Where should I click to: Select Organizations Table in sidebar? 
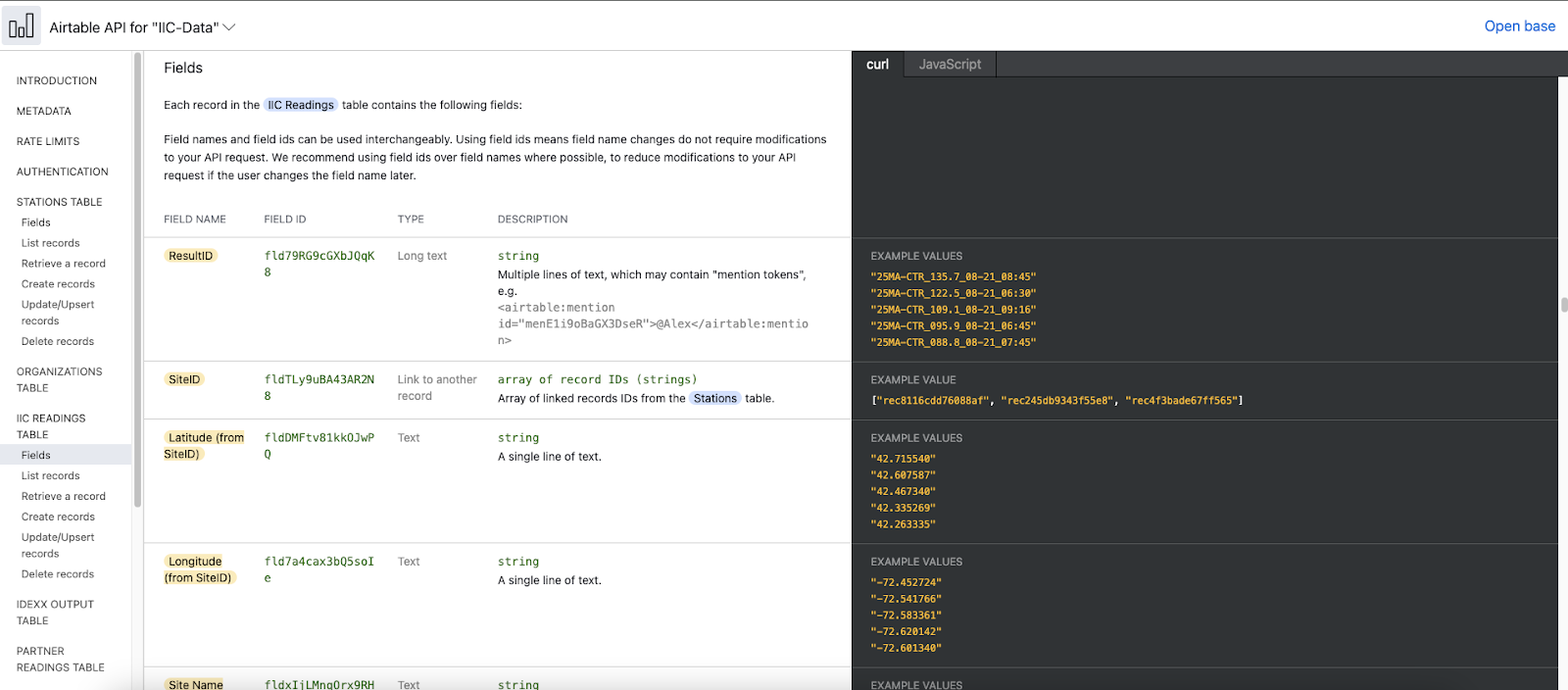pyautogui.click(x=59, y=380)
